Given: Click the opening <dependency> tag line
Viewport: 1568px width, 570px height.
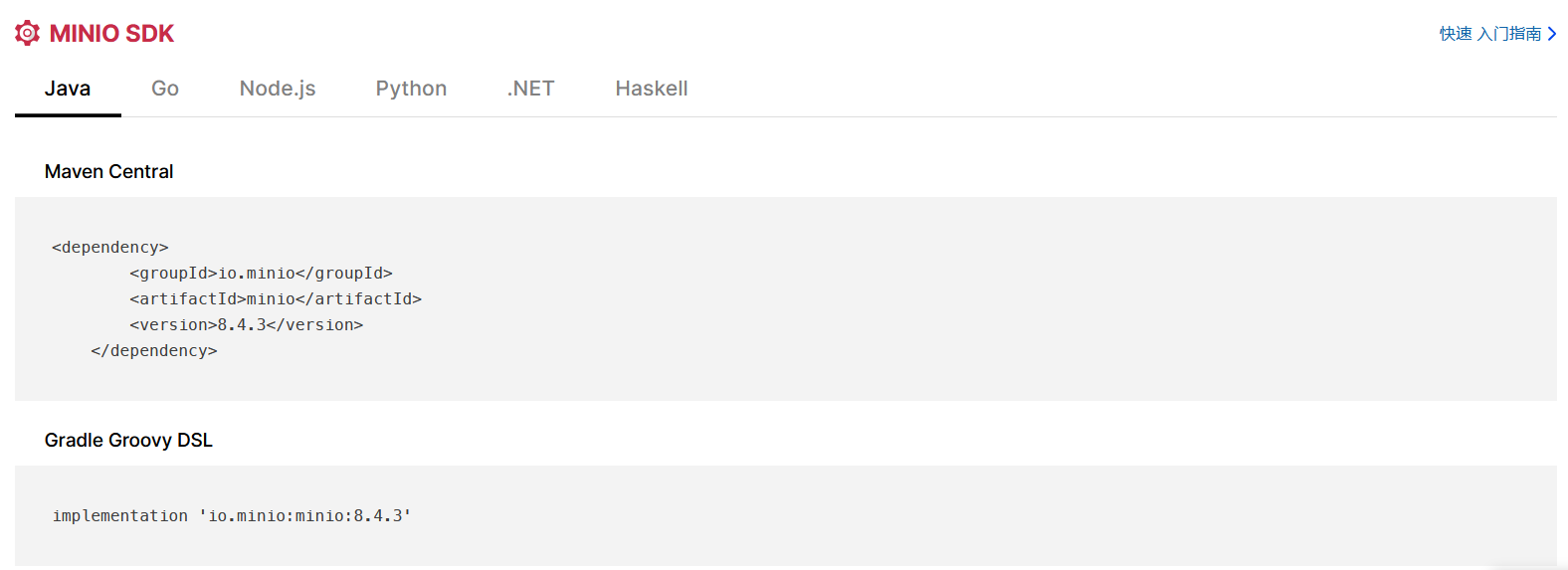Looking at the screenshot, I should tap(110, 247).
